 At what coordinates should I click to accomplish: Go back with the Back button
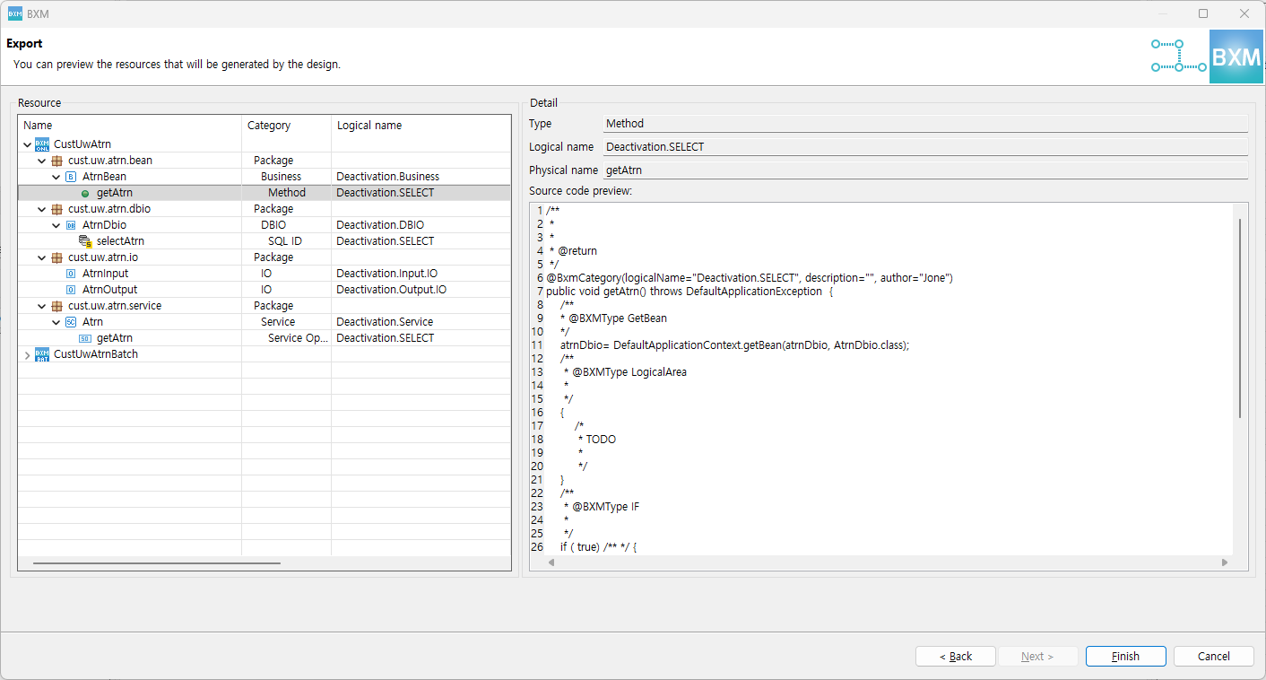(955, 656)
